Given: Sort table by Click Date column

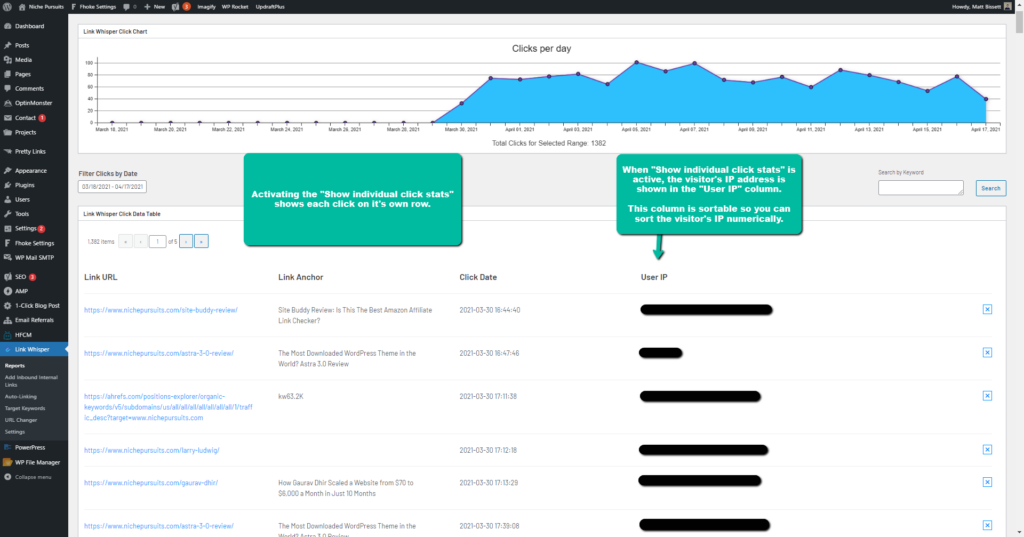Looking at the screenshot, I should click(x=478, y=277).
